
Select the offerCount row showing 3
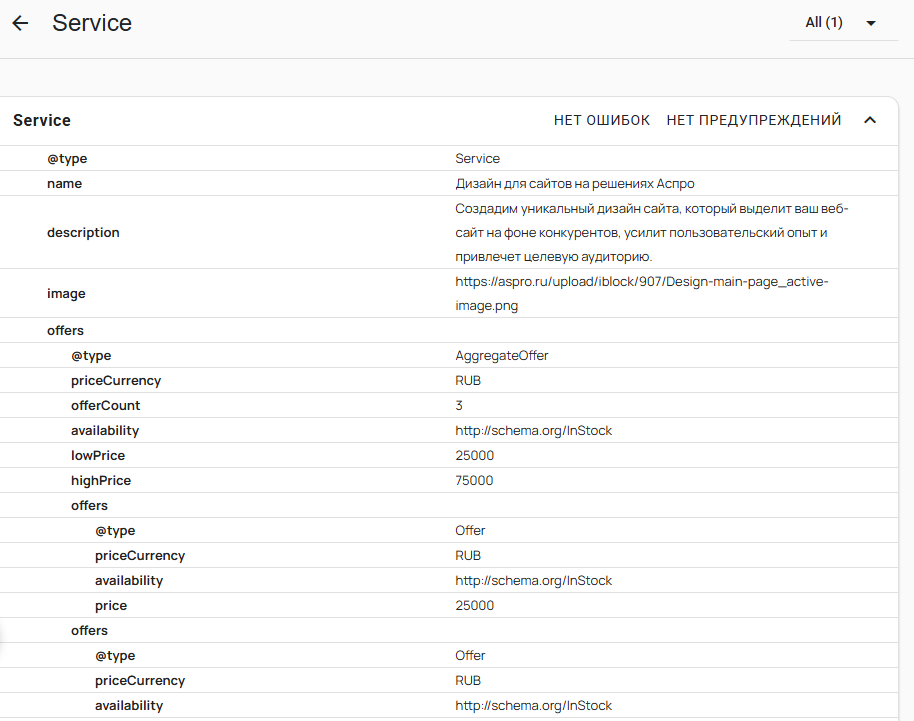coord(105,405)
